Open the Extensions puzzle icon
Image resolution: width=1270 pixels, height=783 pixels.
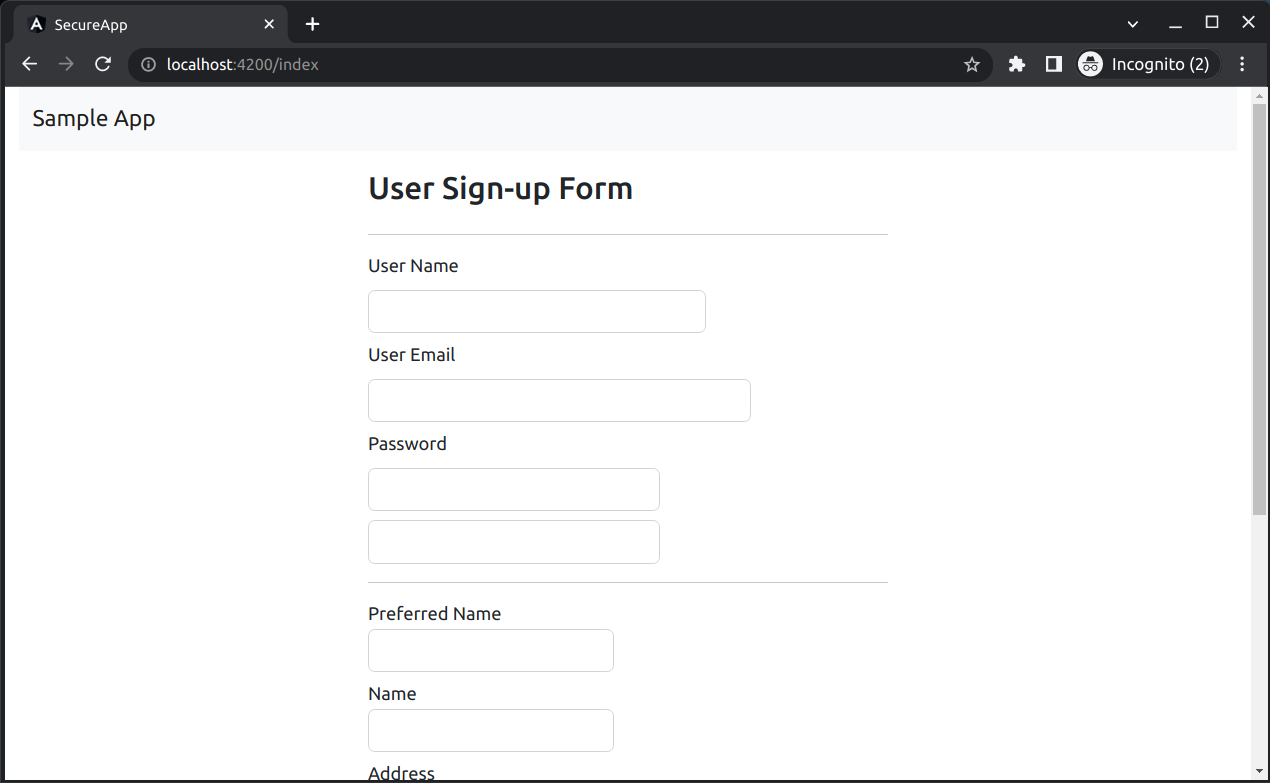tap(1017, 64)
